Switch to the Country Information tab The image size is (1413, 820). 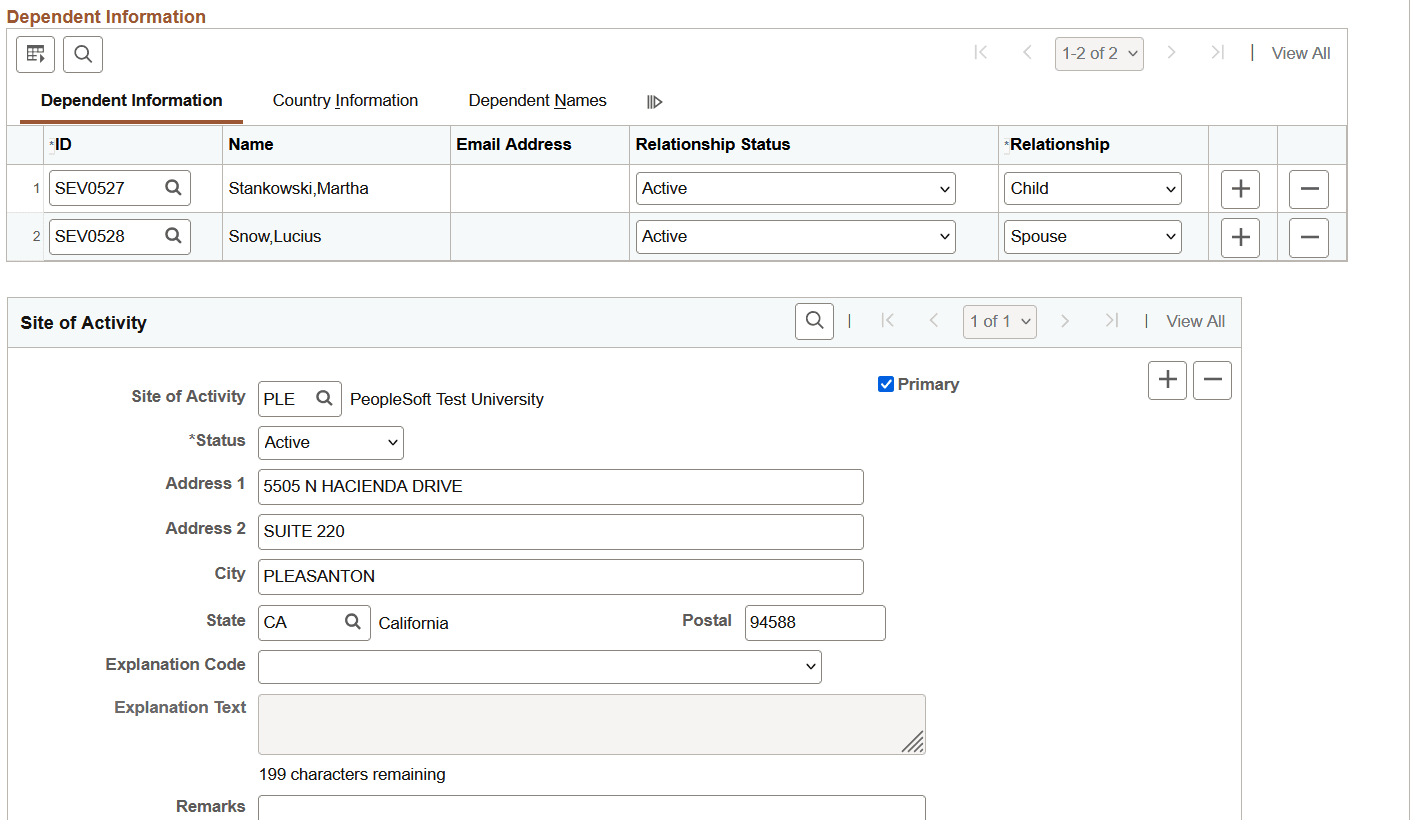[345, 101]
